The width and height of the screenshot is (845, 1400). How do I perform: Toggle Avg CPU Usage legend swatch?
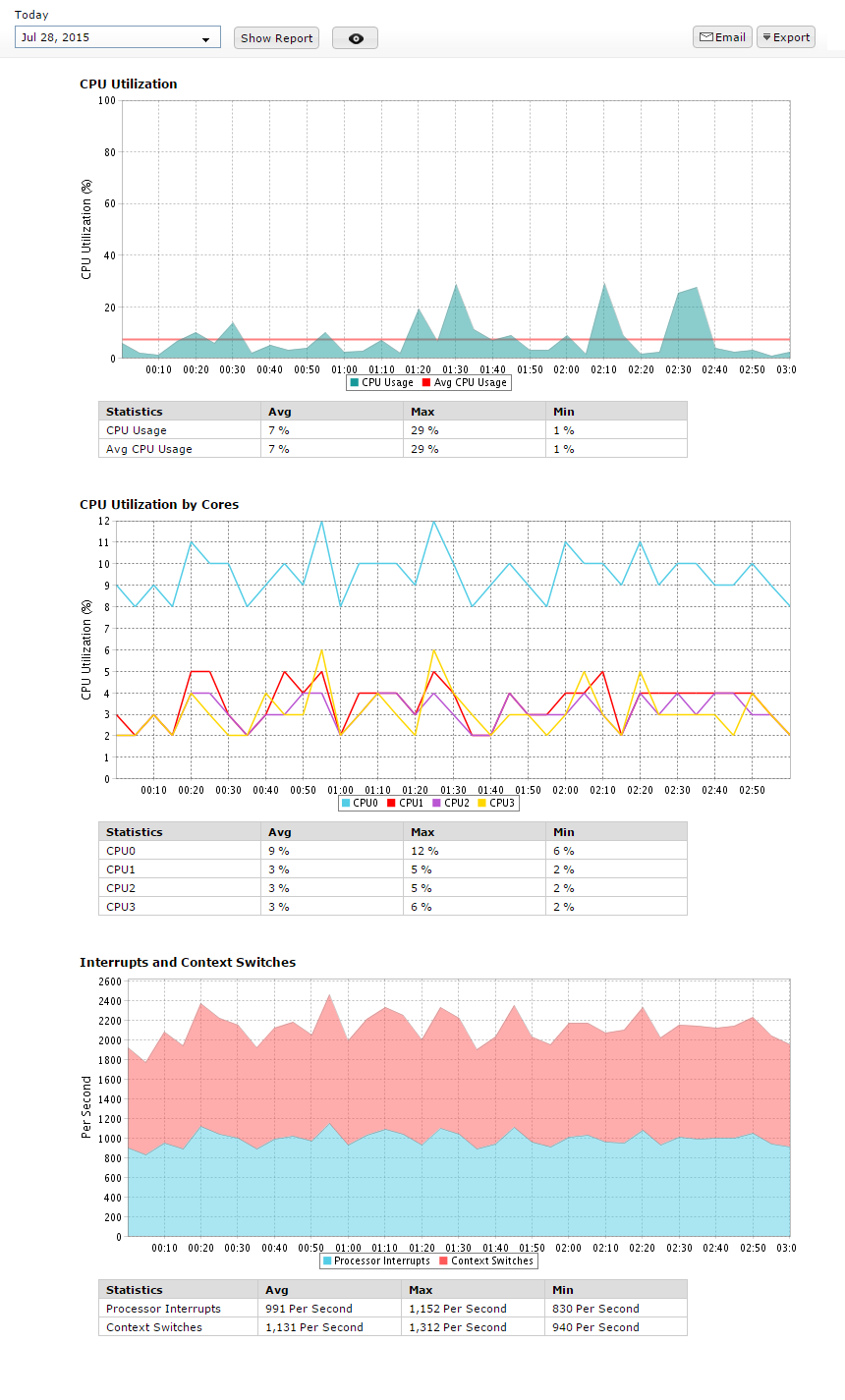click(x=426, y=383)
